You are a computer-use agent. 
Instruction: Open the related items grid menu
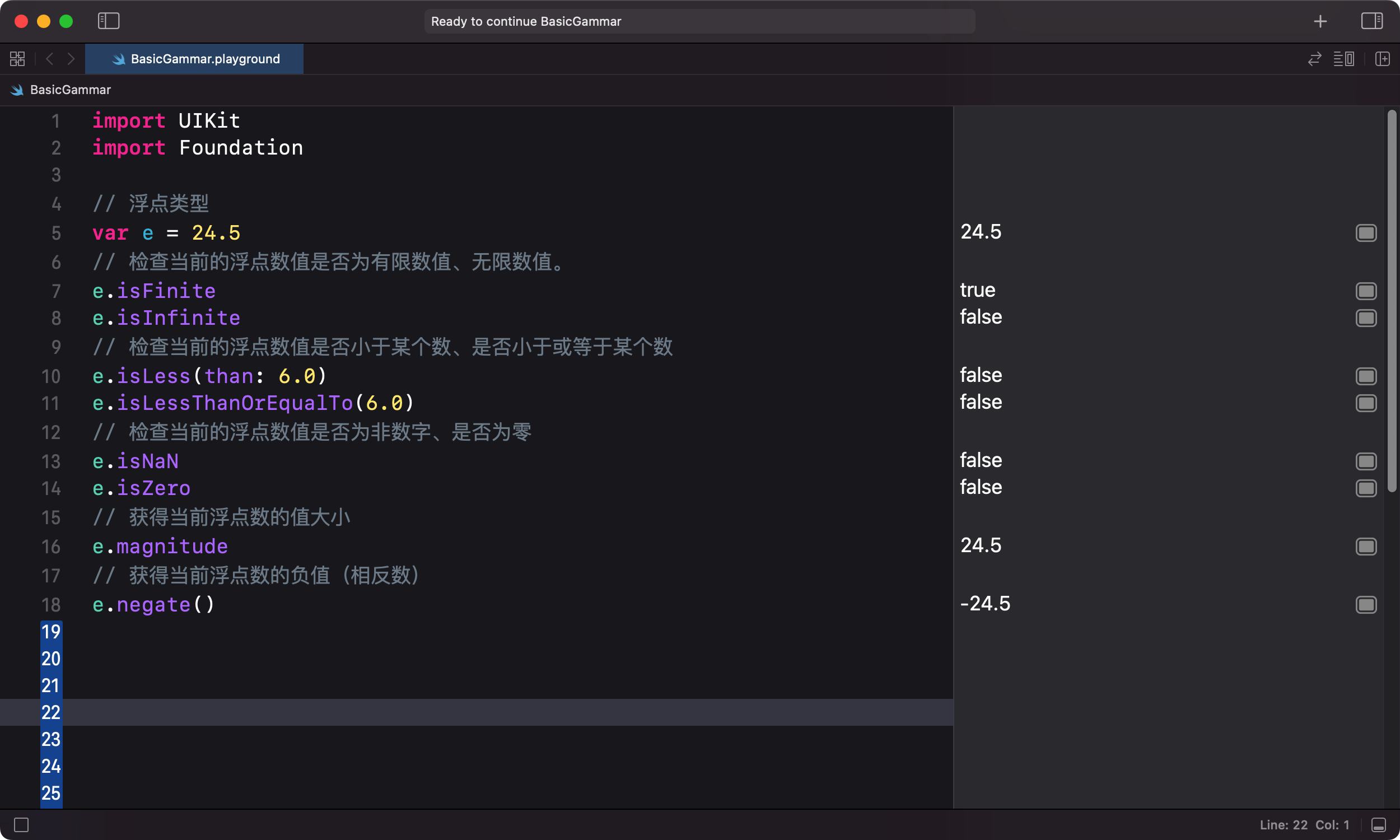[17, 59]
